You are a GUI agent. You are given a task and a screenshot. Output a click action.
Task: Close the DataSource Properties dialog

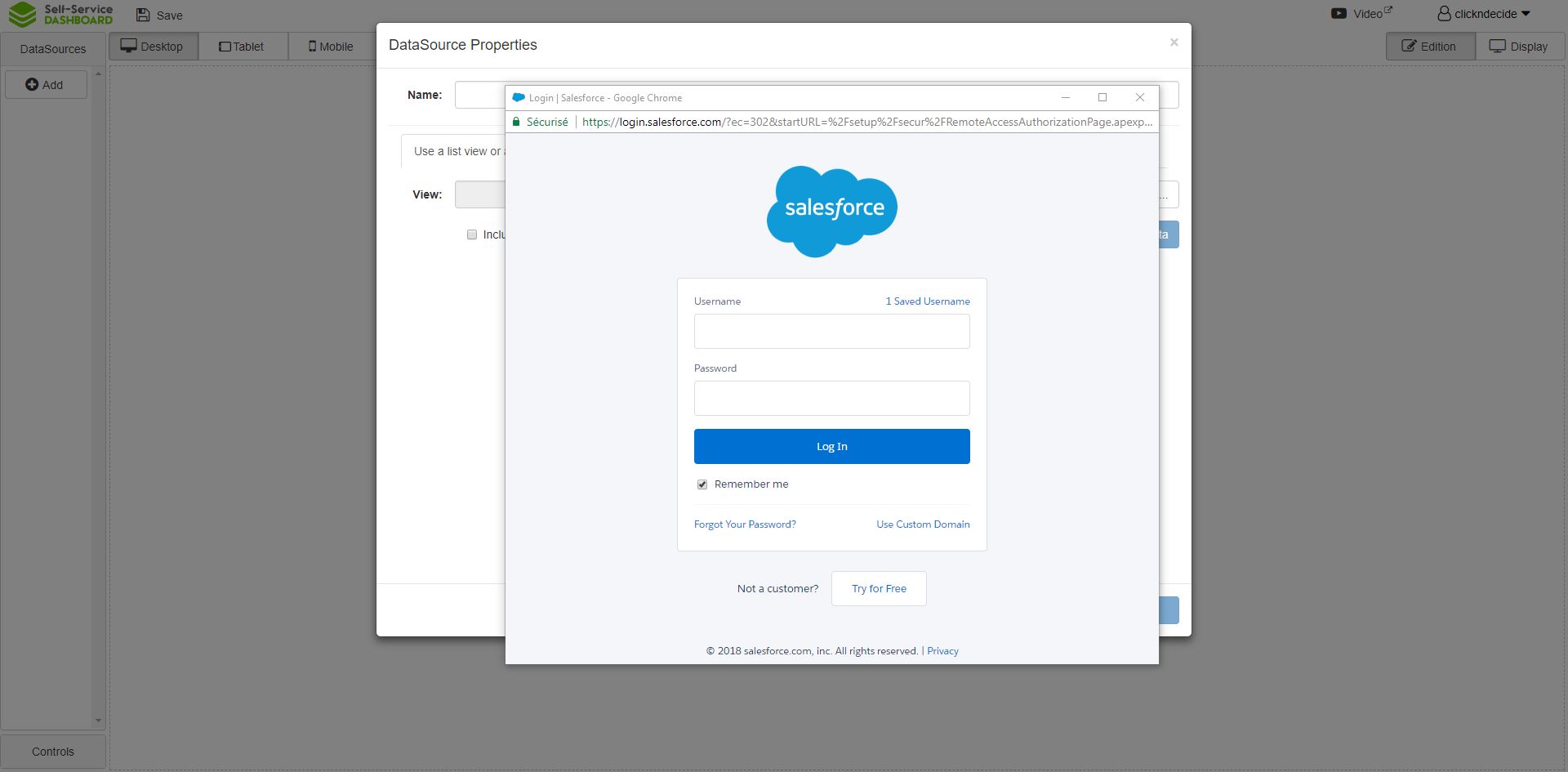tap(1174, 42)
